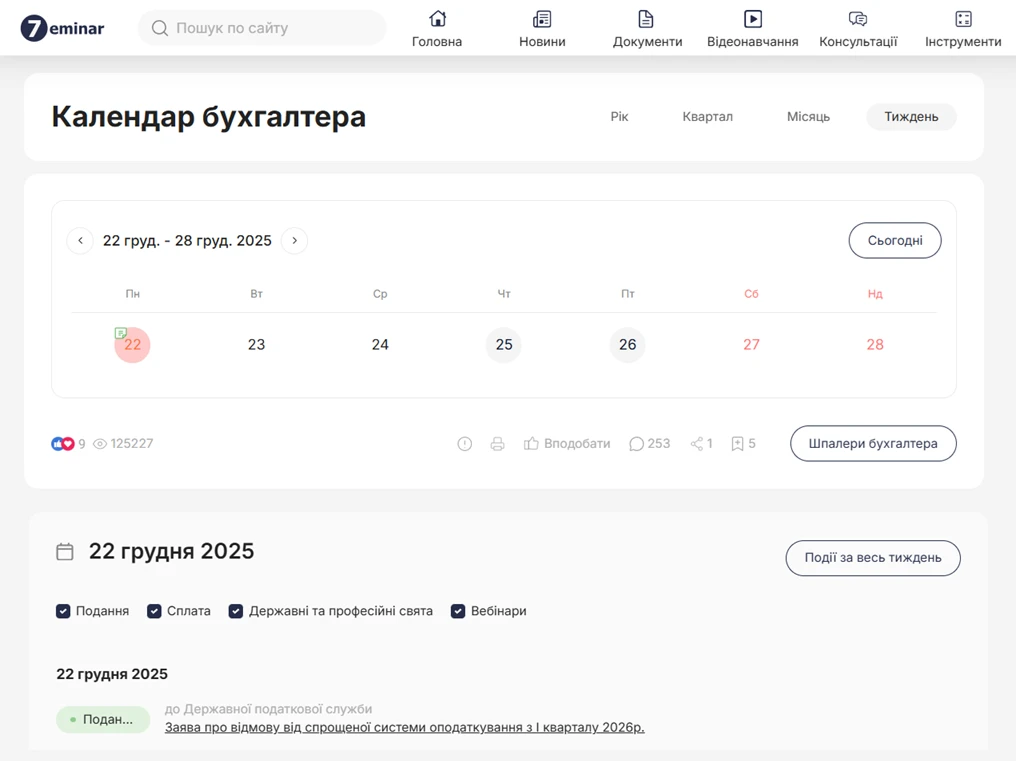Open the Головна home icon
This screenshot has height=761, width=1016.
pos(436,18)
